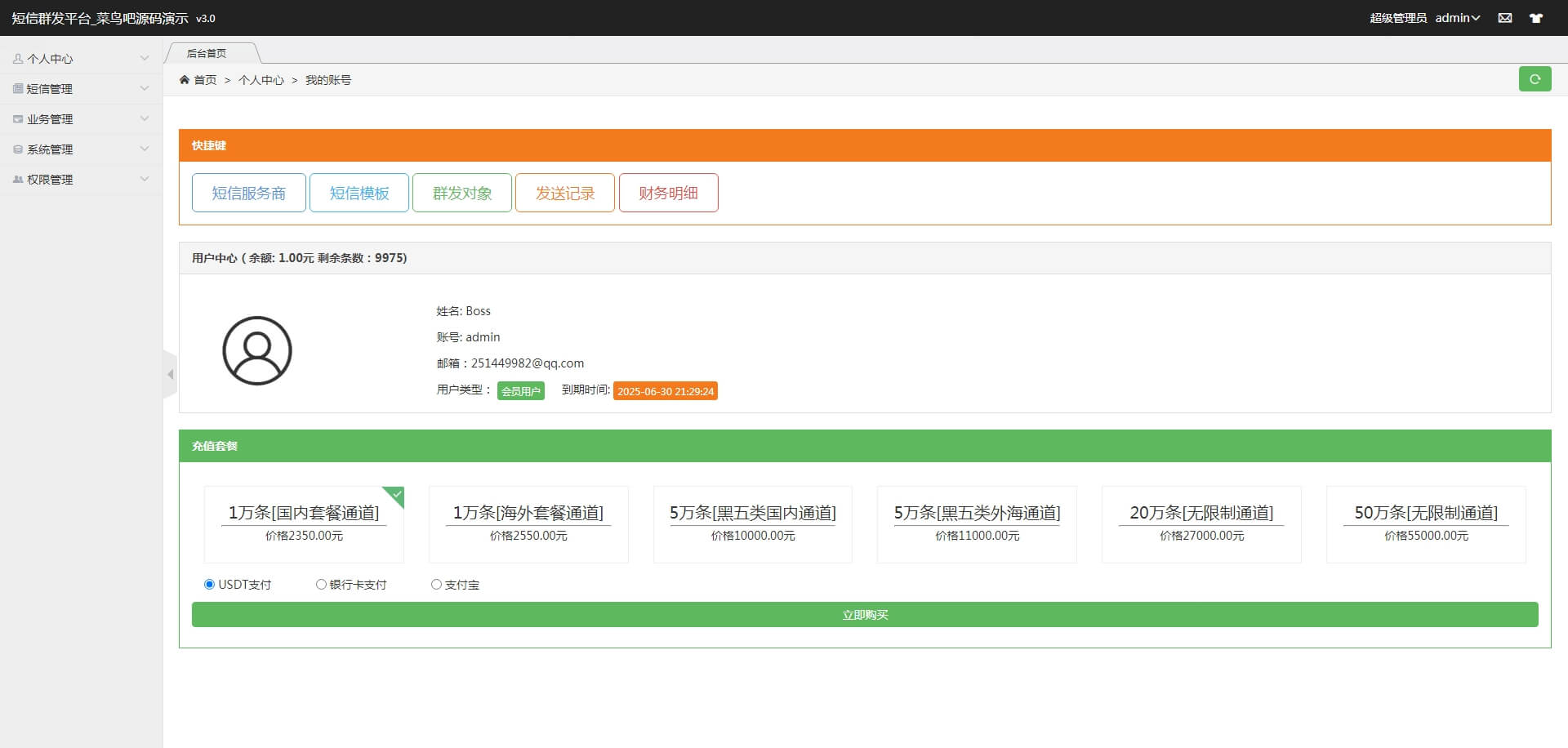Click the 权限管理 sidebar icon

click(18, 179)
